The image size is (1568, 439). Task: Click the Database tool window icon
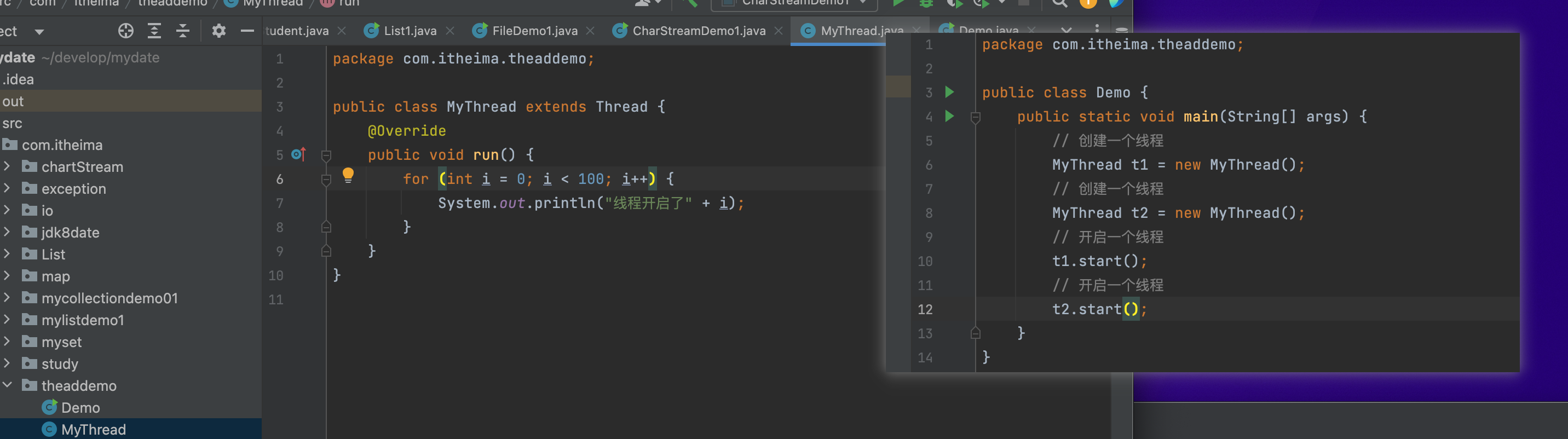point(1122,29)
